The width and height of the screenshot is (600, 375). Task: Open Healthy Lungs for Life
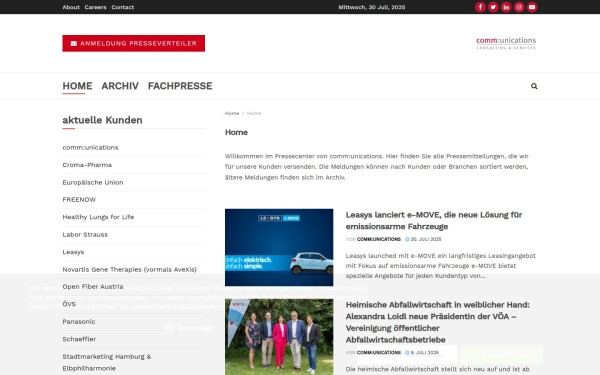point(98,217)
